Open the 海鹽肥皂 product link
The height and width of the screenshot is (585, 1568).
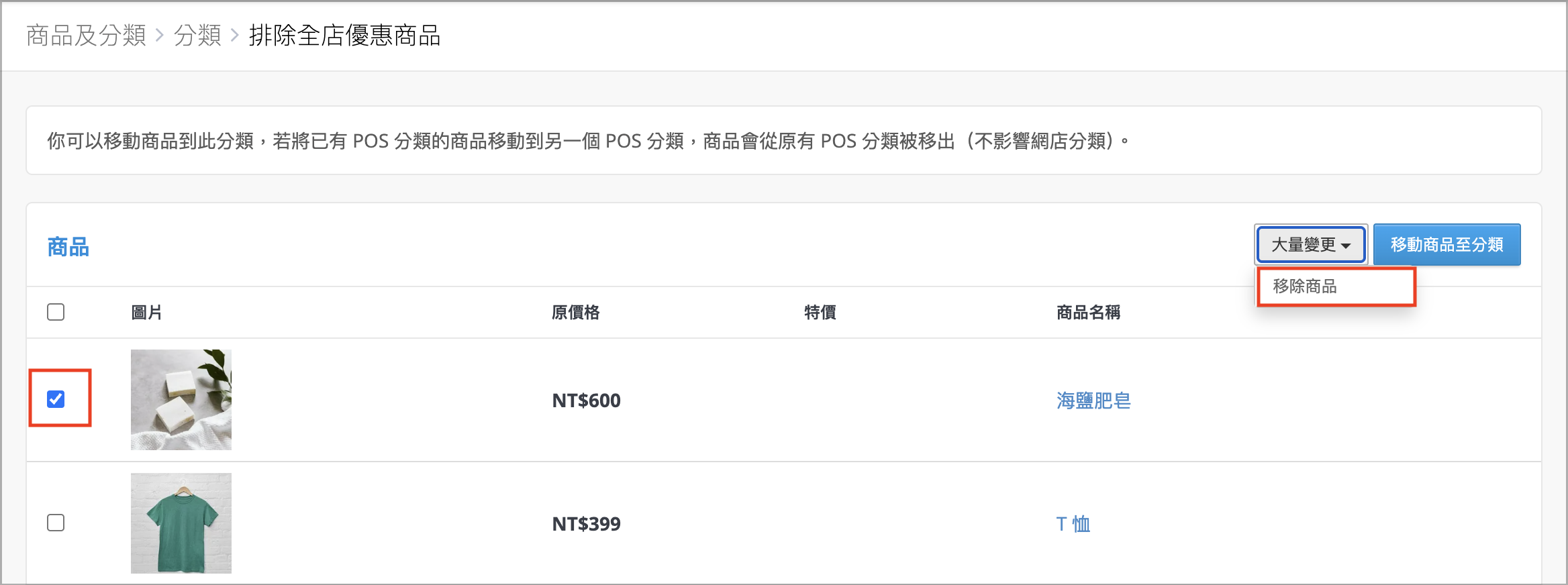(1093, 401)
